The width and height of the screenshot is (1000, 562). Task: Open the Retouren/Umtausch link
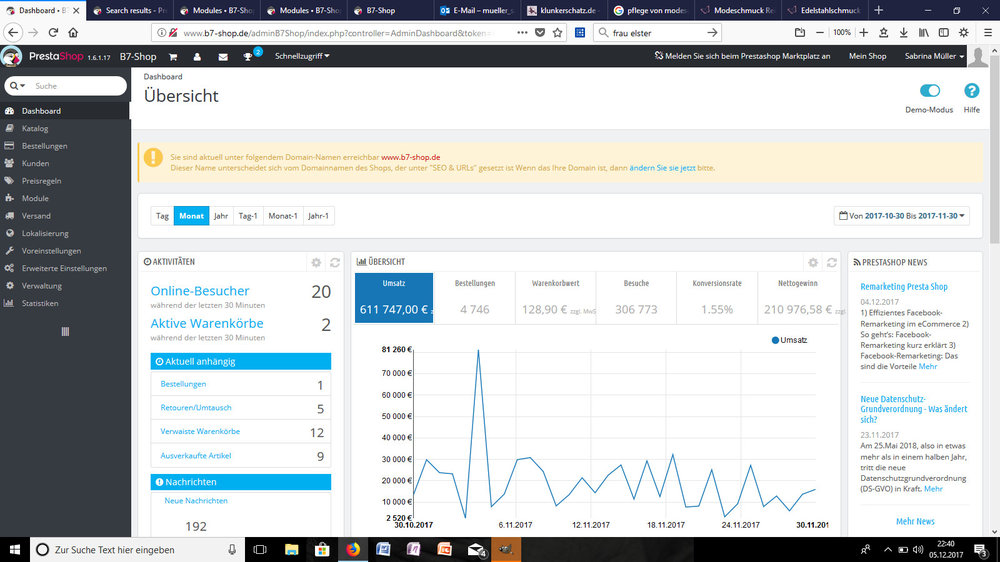click(x=196, y=408)
